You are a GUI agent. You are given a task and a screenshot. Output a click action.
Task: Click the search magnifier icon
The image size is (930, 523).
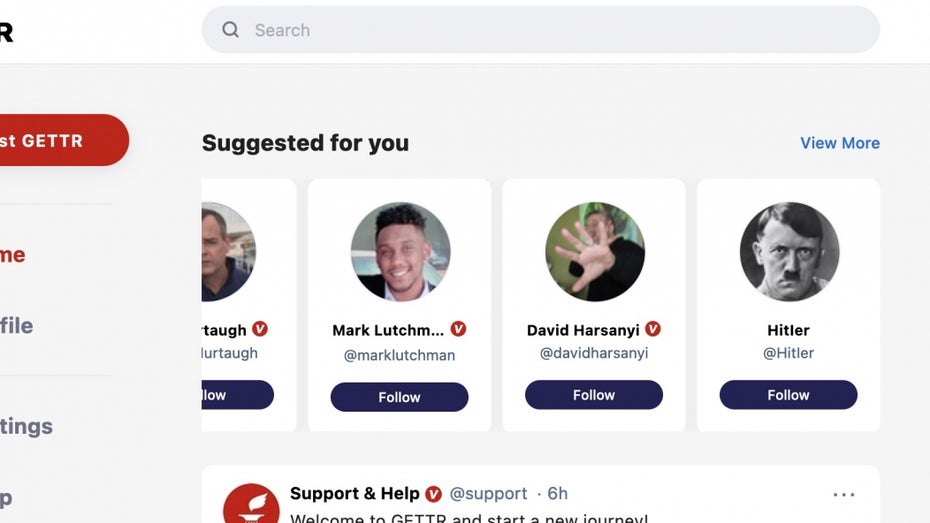coord(230,30)
